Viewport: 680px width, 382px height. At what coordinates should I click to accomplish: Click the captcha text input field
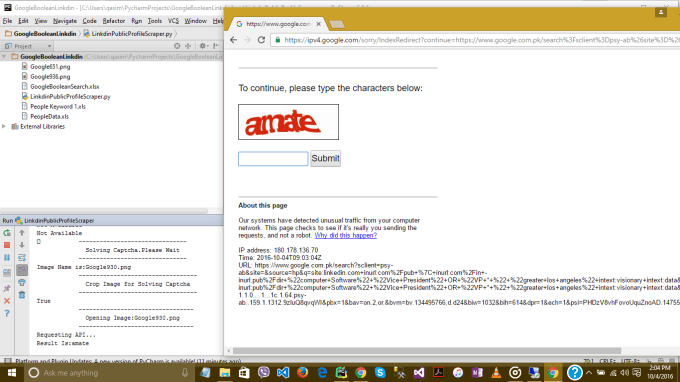[273, 159]
